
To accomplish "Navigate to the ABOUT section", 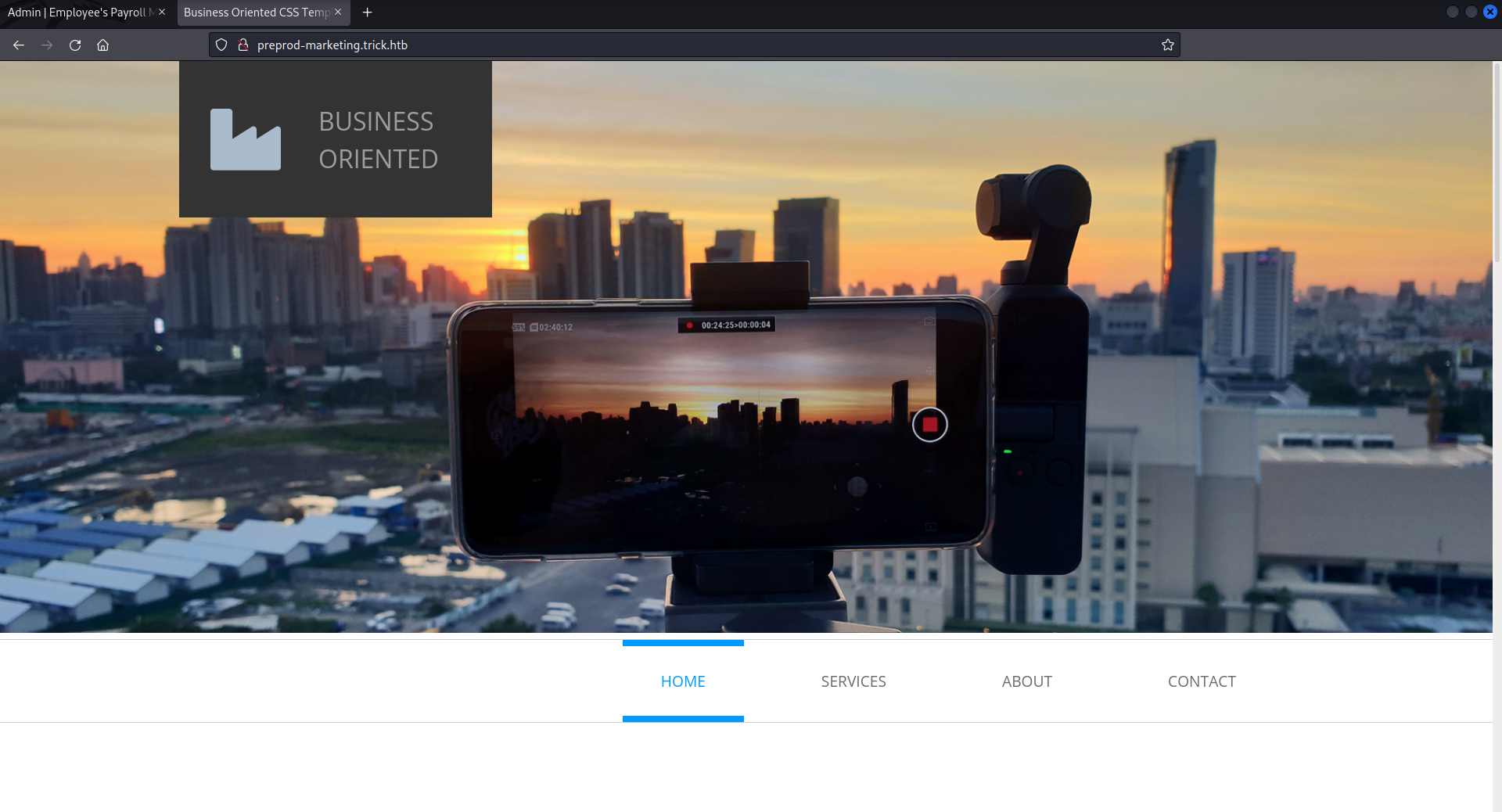I will click(1026, 681).
